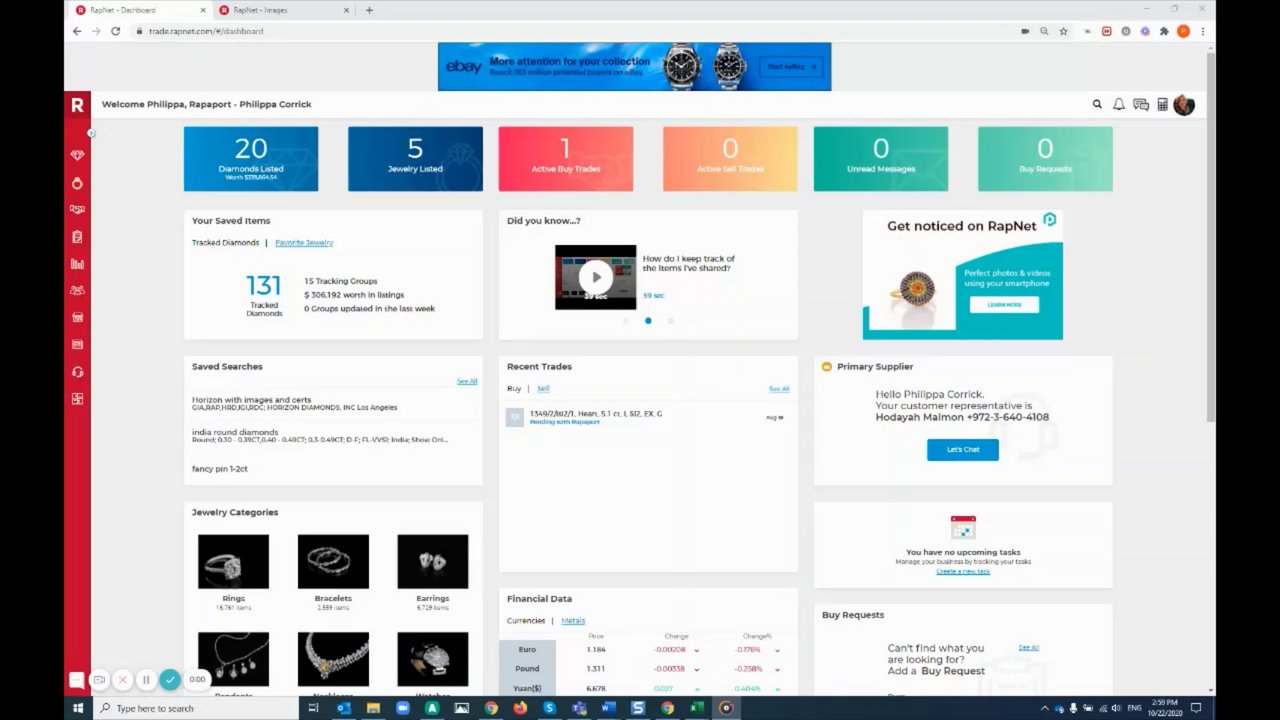Open the Windows Start menu
The height and width of the screenshot is (720, 1280).
78,708
